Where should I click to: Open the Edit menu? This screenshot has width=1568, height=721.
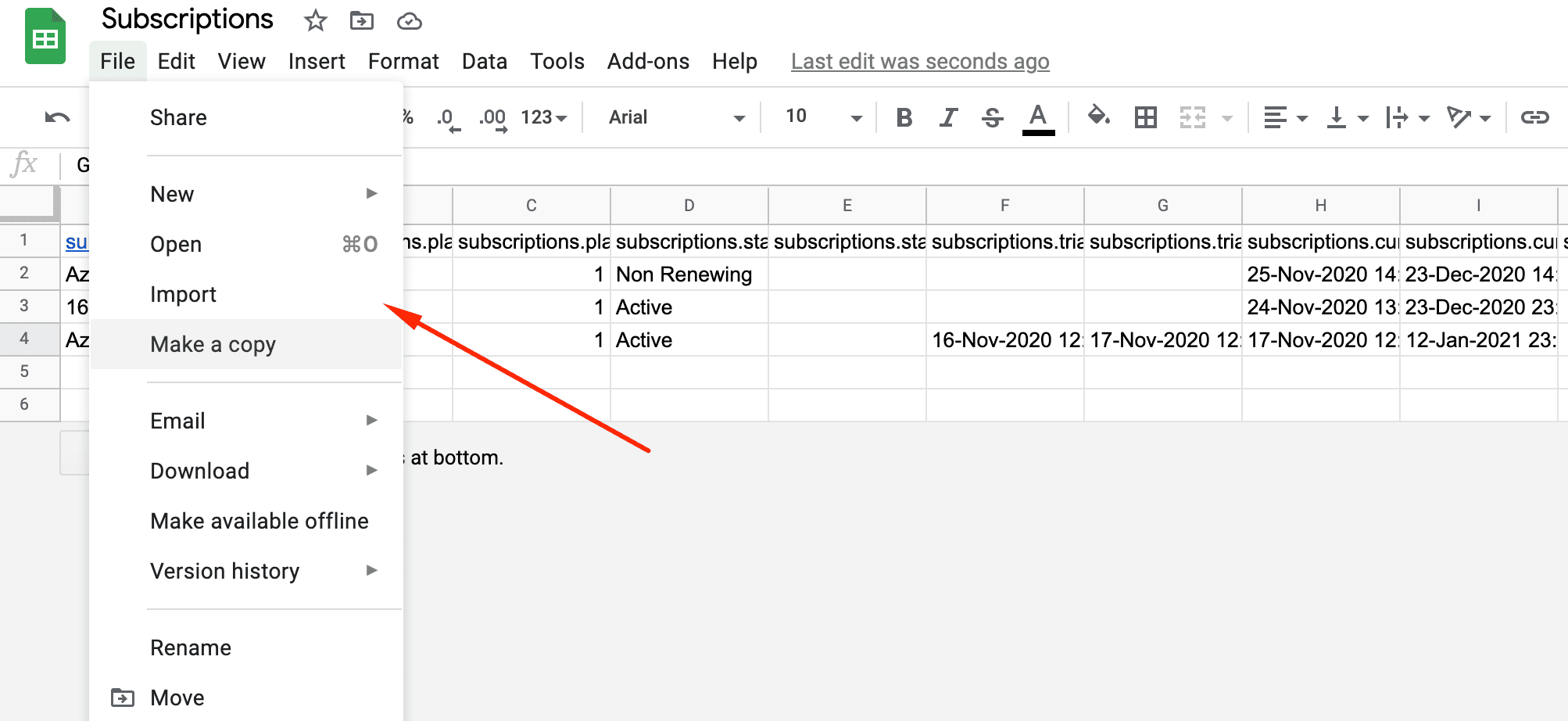click(x=176, y=61)
